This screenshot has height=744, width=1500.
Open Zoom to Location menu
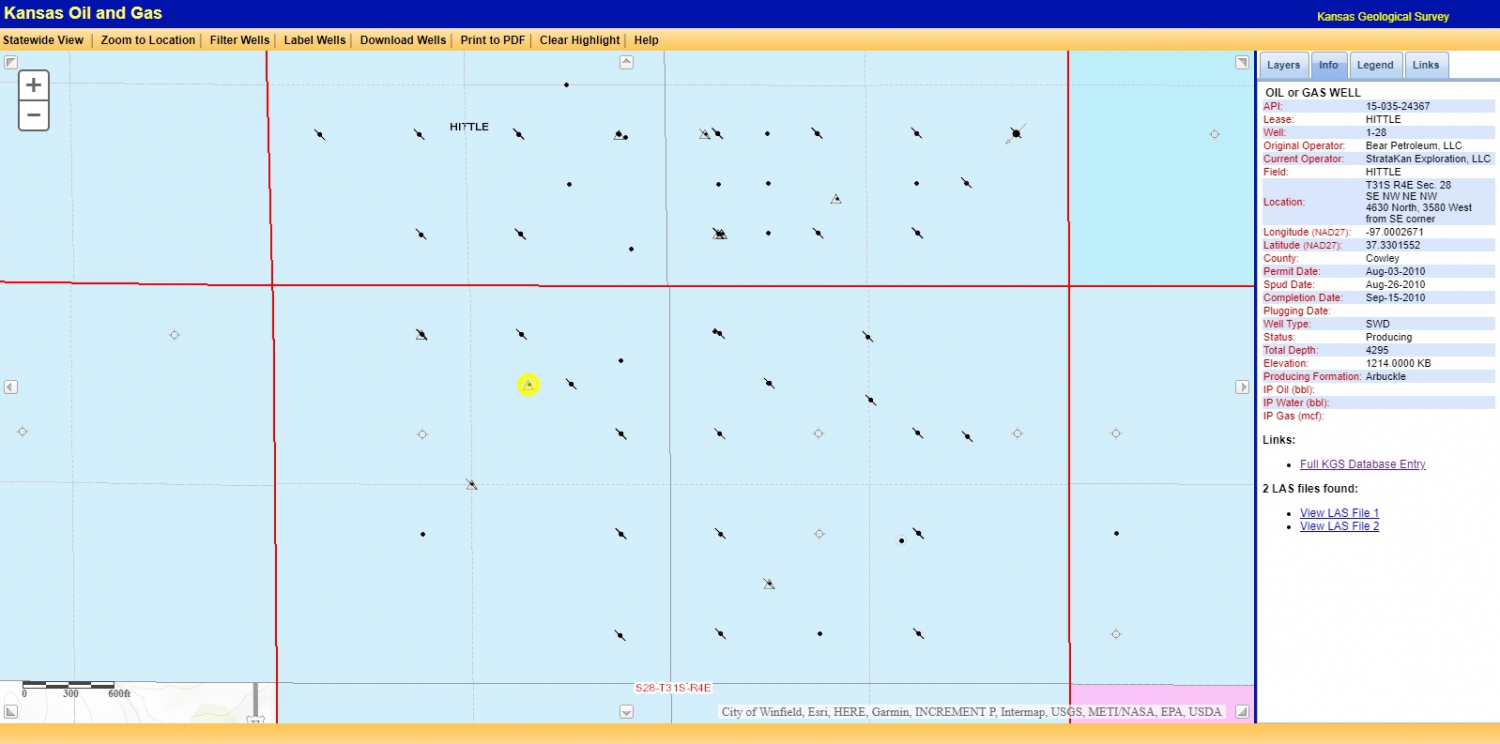point(148,40)
